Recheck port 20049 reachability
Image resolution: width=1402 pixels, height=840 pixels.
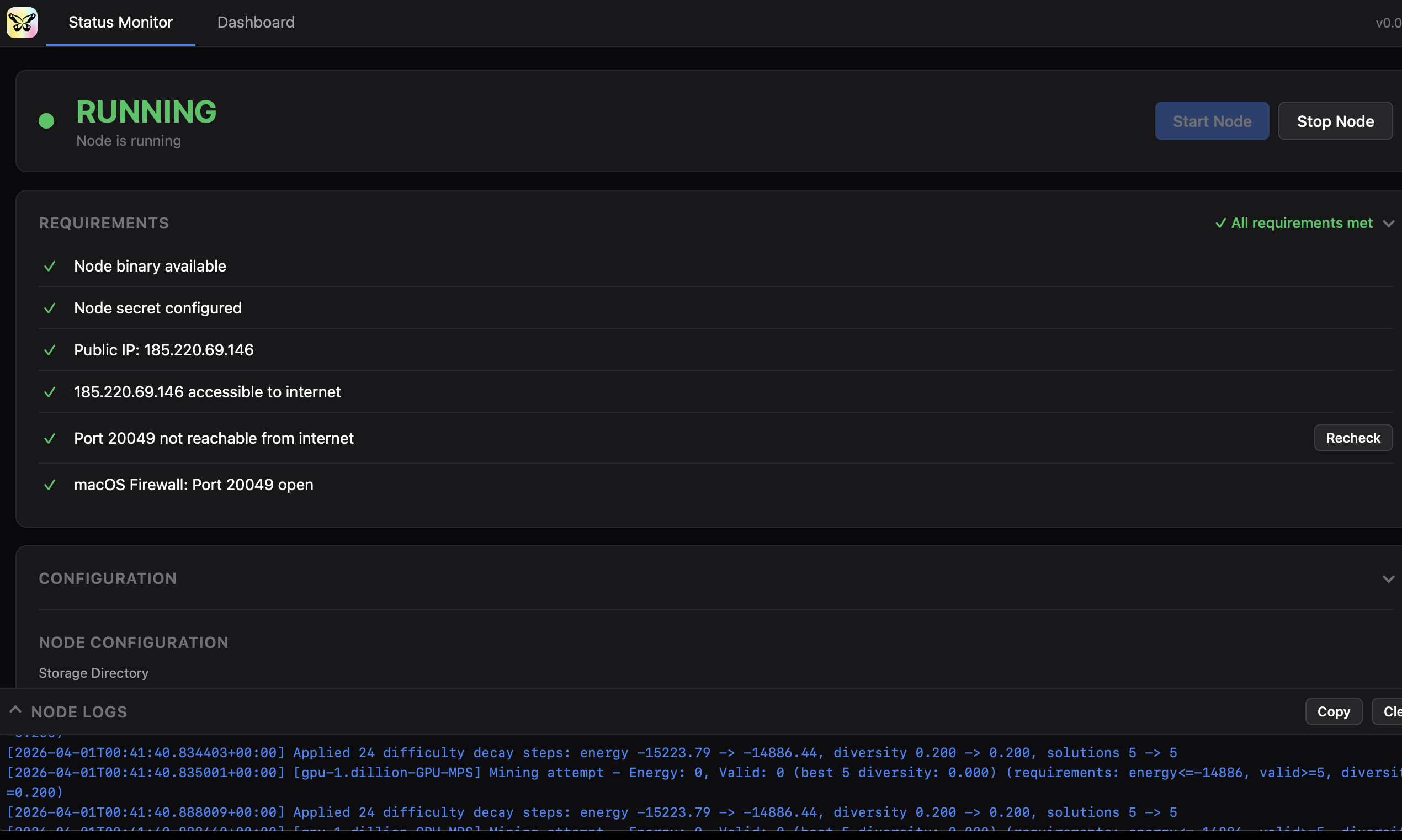pyautogui.click(x=1353, y=438)
